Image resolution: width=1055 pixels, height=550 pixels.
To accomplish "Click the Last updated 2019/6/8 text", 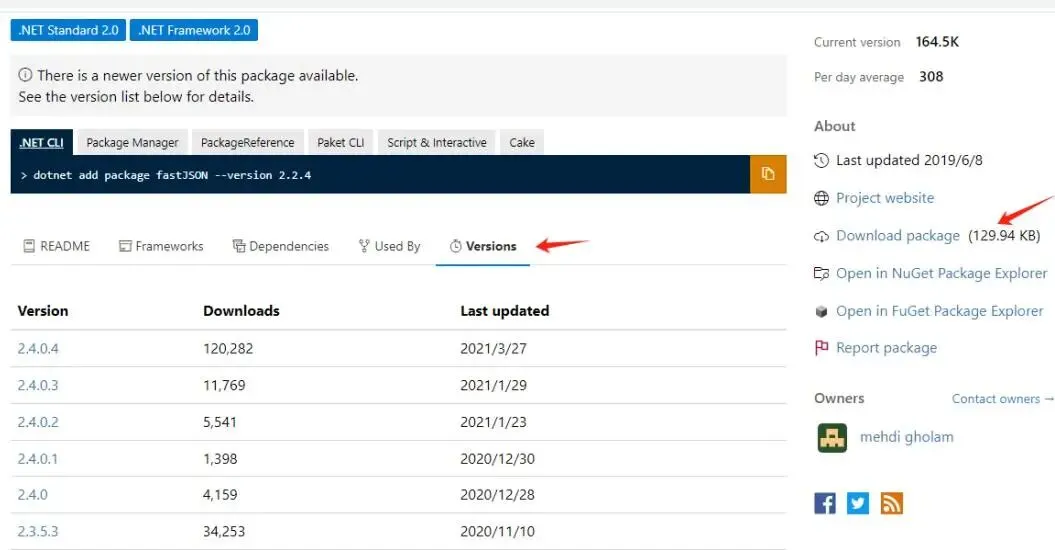I will [x=909, y=160].
